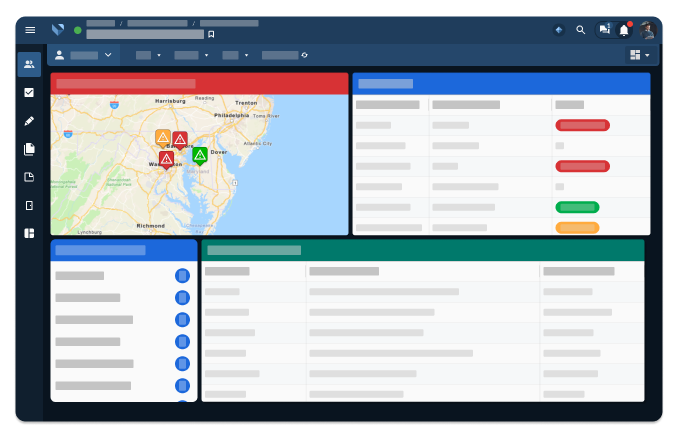Image resolution: width=675 pixels, height=440 pixels.
Task: Click the shield-shaped app logo
Action: pyautogui.click(x=58, y=30)
